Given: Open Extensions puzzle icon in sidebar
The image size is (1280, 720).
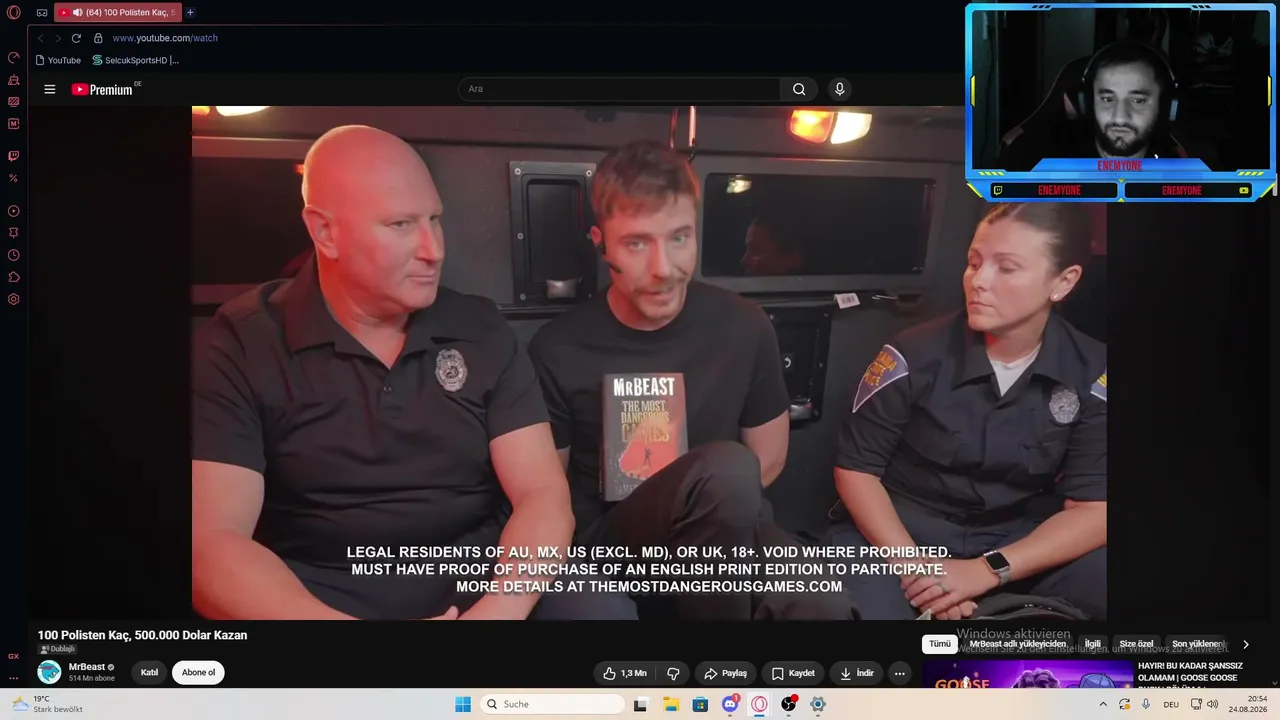Looking at the screenshot, I should pyautogui.click(x=14, y=277).
